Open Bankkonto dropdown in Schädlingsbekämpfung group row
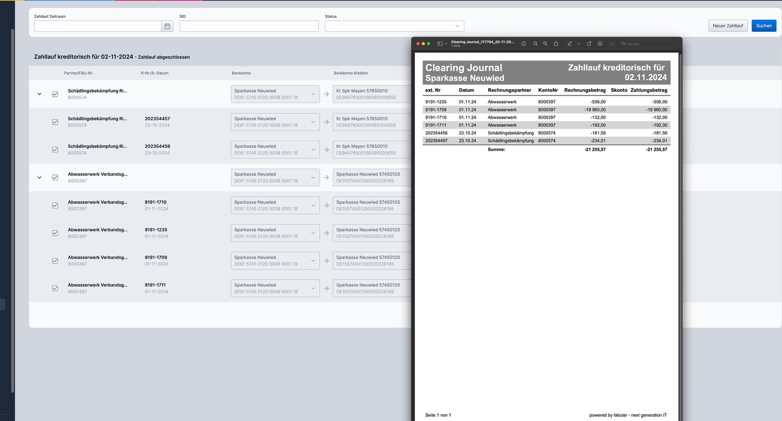The image size is (782, 421). [275, 94]
